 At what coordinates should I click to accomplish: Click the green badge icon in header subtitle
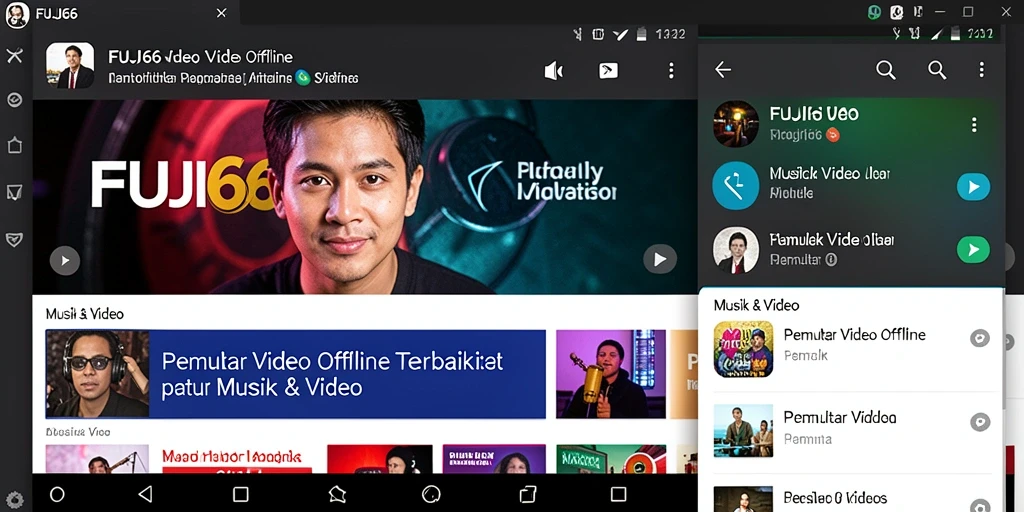pyautogui.click(x=302, y=78)
